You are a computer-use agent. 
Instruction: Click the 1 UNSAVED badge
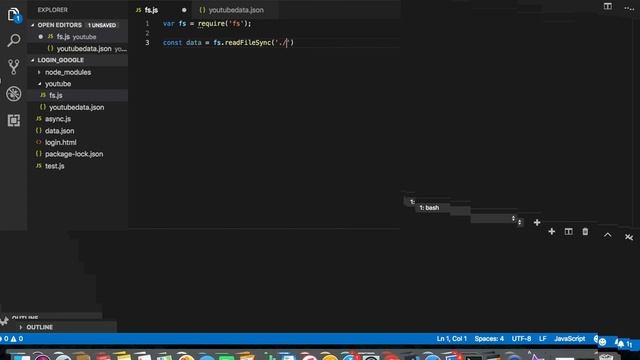[x=102, y=25]
